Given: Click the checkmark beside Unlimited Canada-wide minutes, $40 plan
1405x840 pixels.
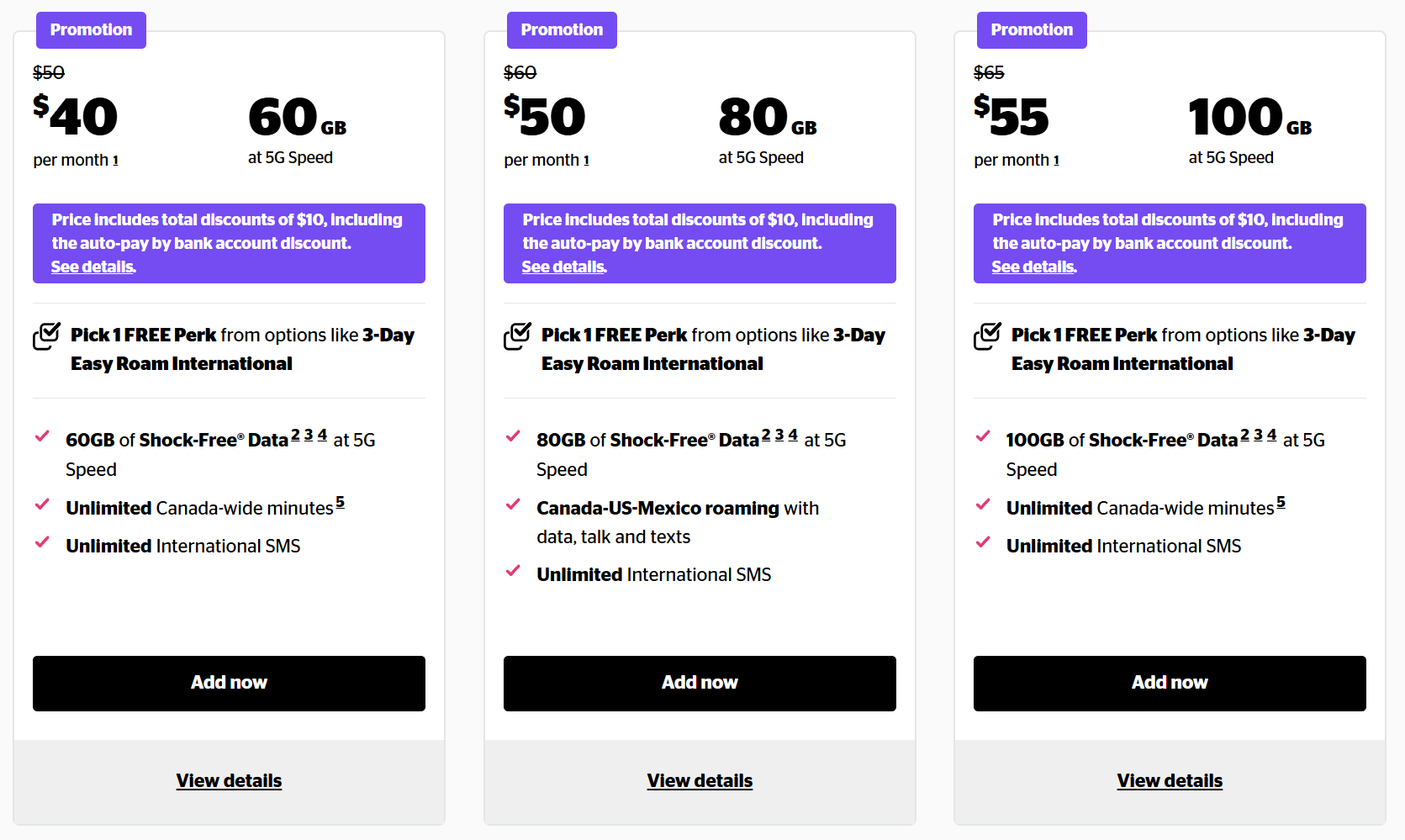Looking at the screenshot, I should click(42, 505).
